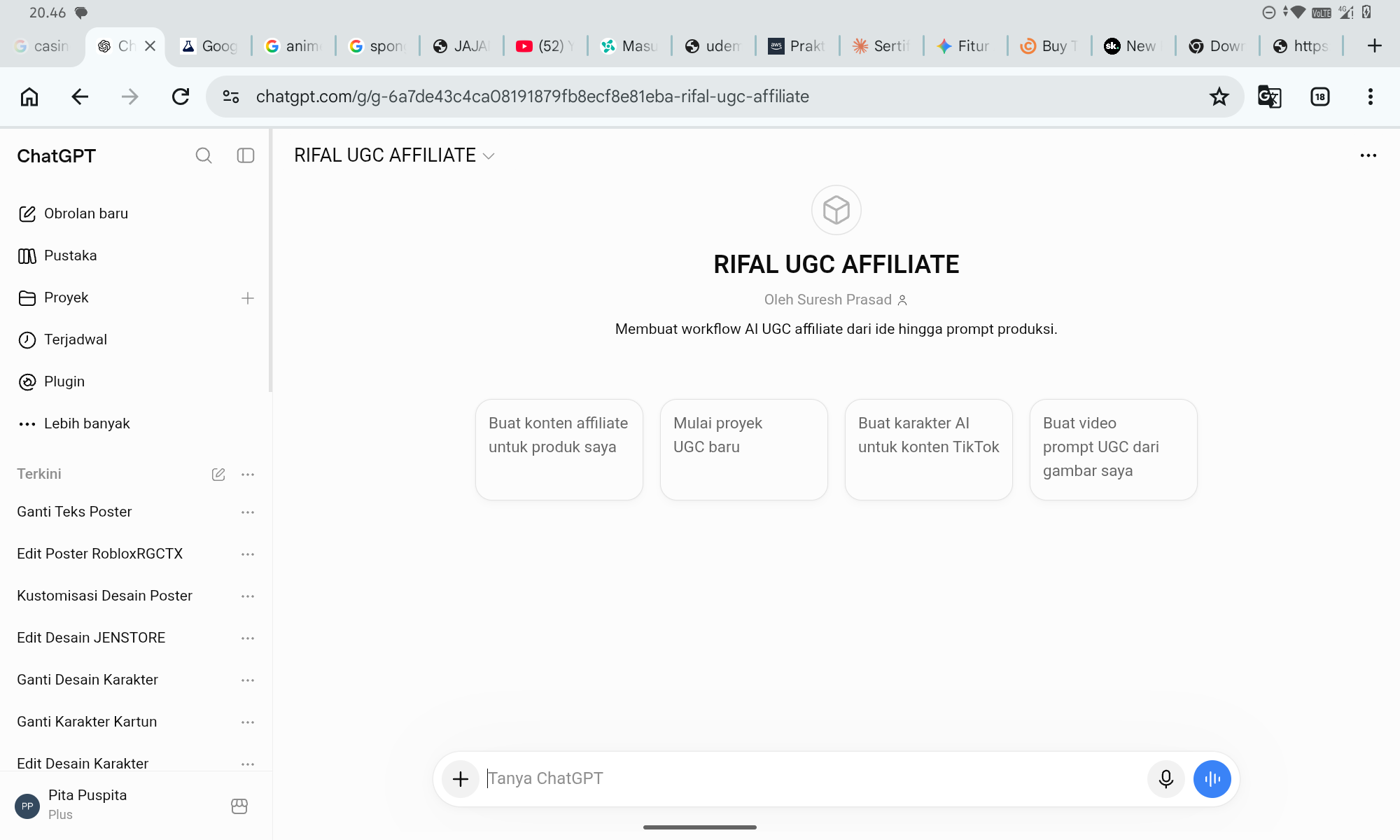Click the chatgpt.com URL in the address bar

(x=533, y=97)
